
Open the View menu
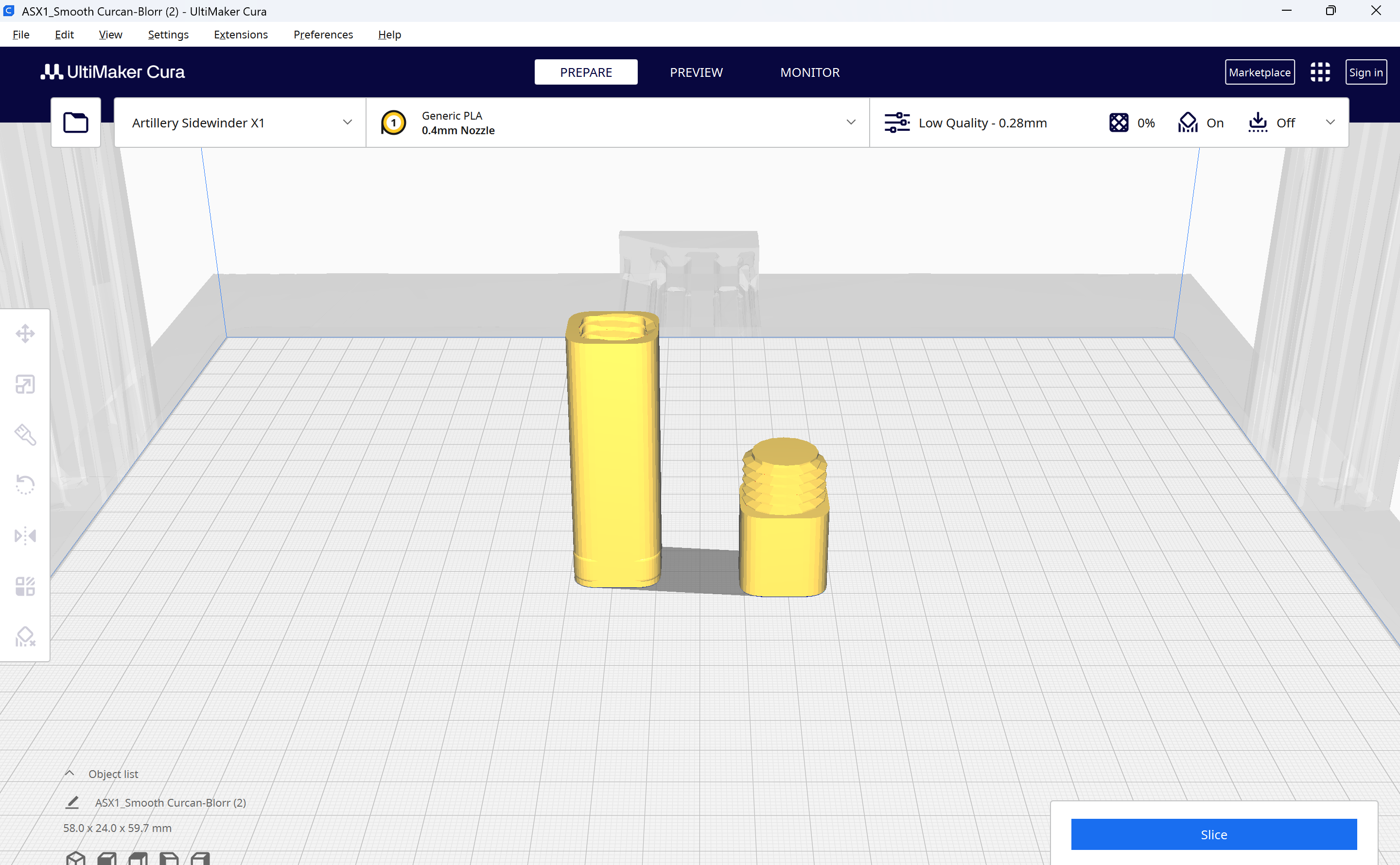[x=110, y=35]
